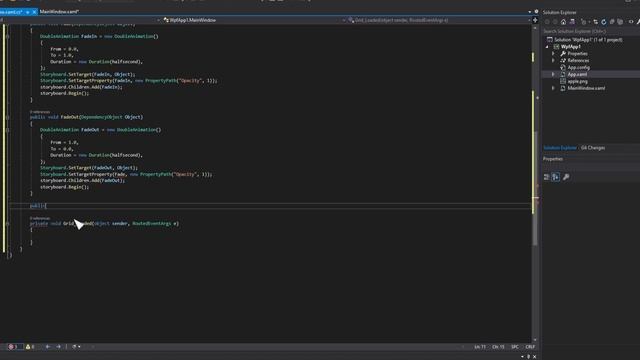Select App.xaml file in Solution Explorer
Screen dimensions: 640x360
(x=577, y=74)
